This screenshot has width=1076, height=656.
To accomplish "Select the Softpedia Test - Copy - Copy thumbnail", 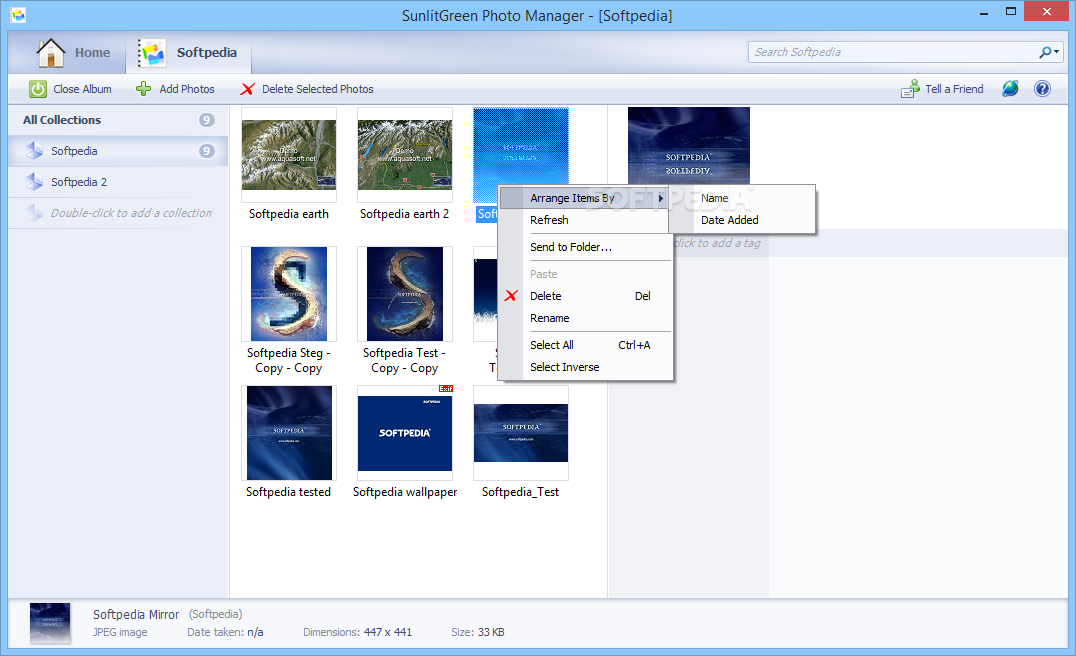I will tap(405, 294).
